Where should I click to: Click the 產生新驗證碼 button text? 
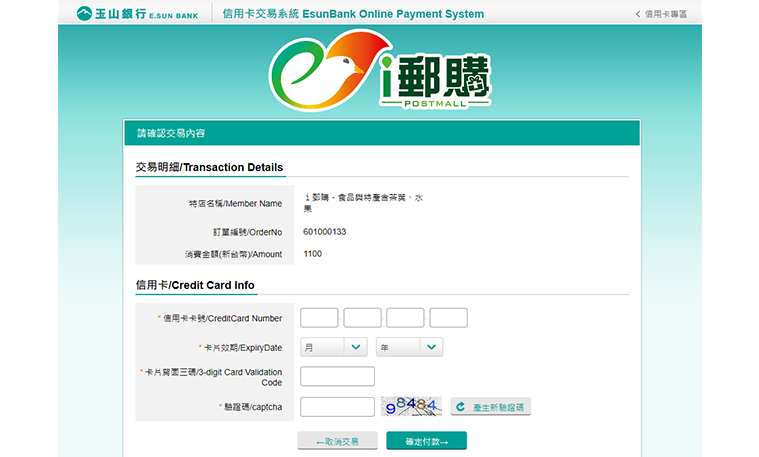pos(498,408)
